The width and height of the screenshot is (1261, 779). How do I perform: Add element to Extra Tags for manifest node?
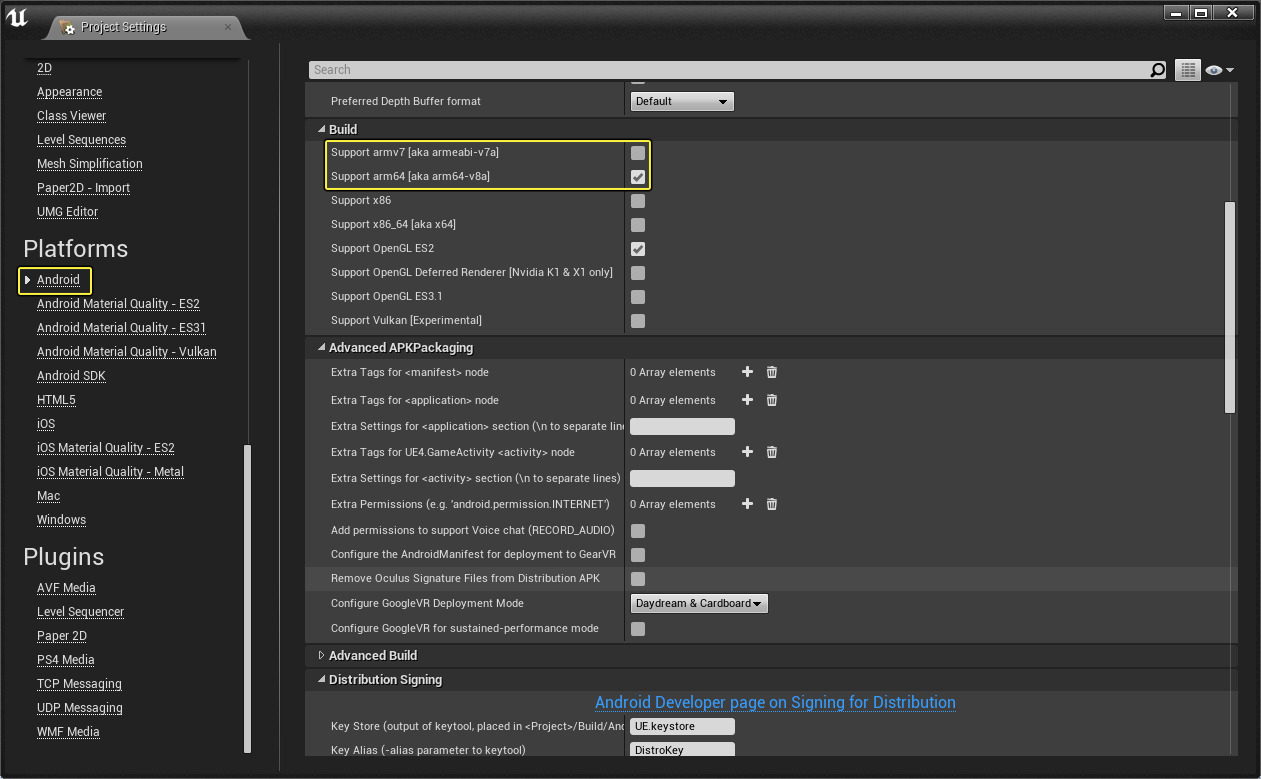pos(747,372)
